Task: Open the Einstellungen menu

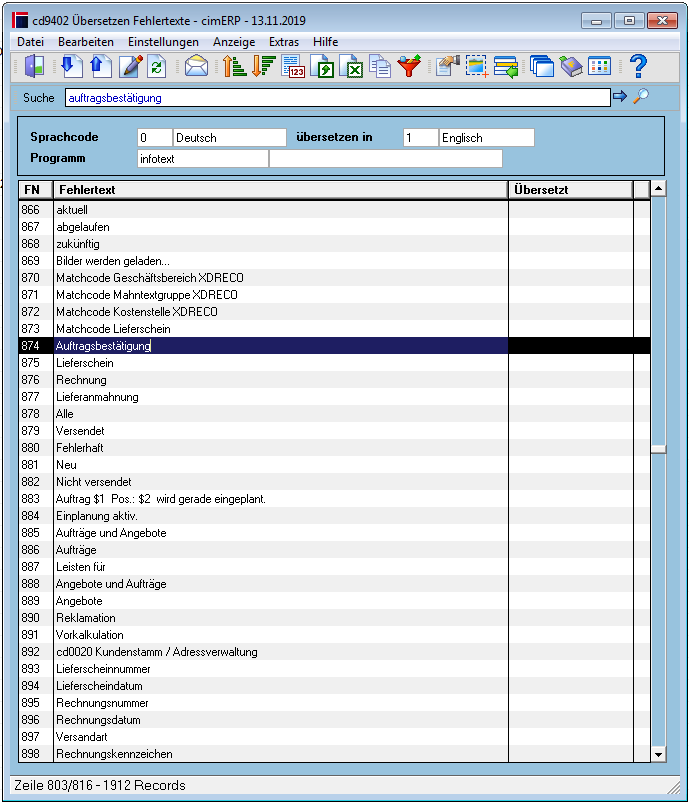Action: click(163, 42)
